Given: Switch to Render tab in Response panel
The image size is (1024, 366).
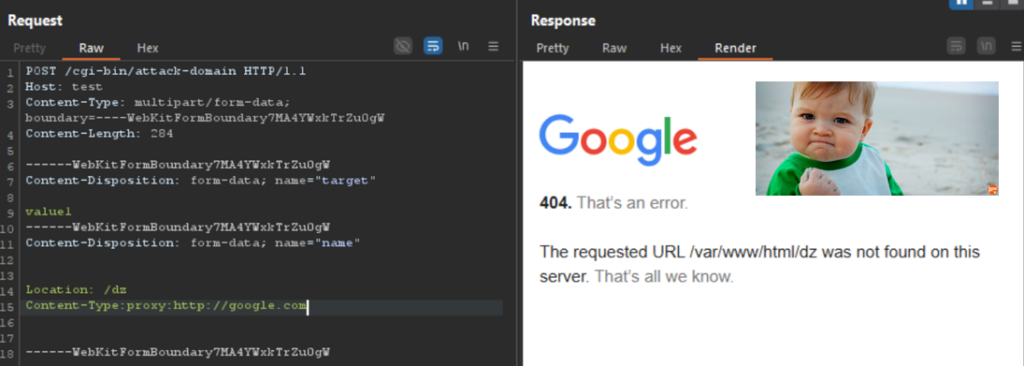Looking at the screenshot, I should pos(735,48).
